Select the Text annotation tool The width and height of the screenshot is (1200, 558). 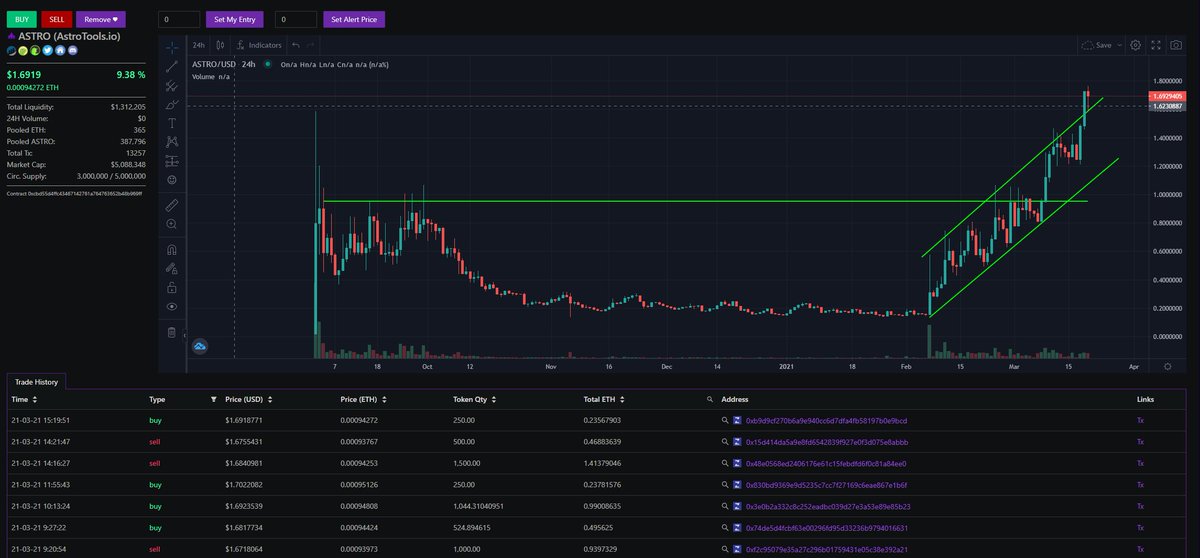pyautogui.click(x=172, y=123)
